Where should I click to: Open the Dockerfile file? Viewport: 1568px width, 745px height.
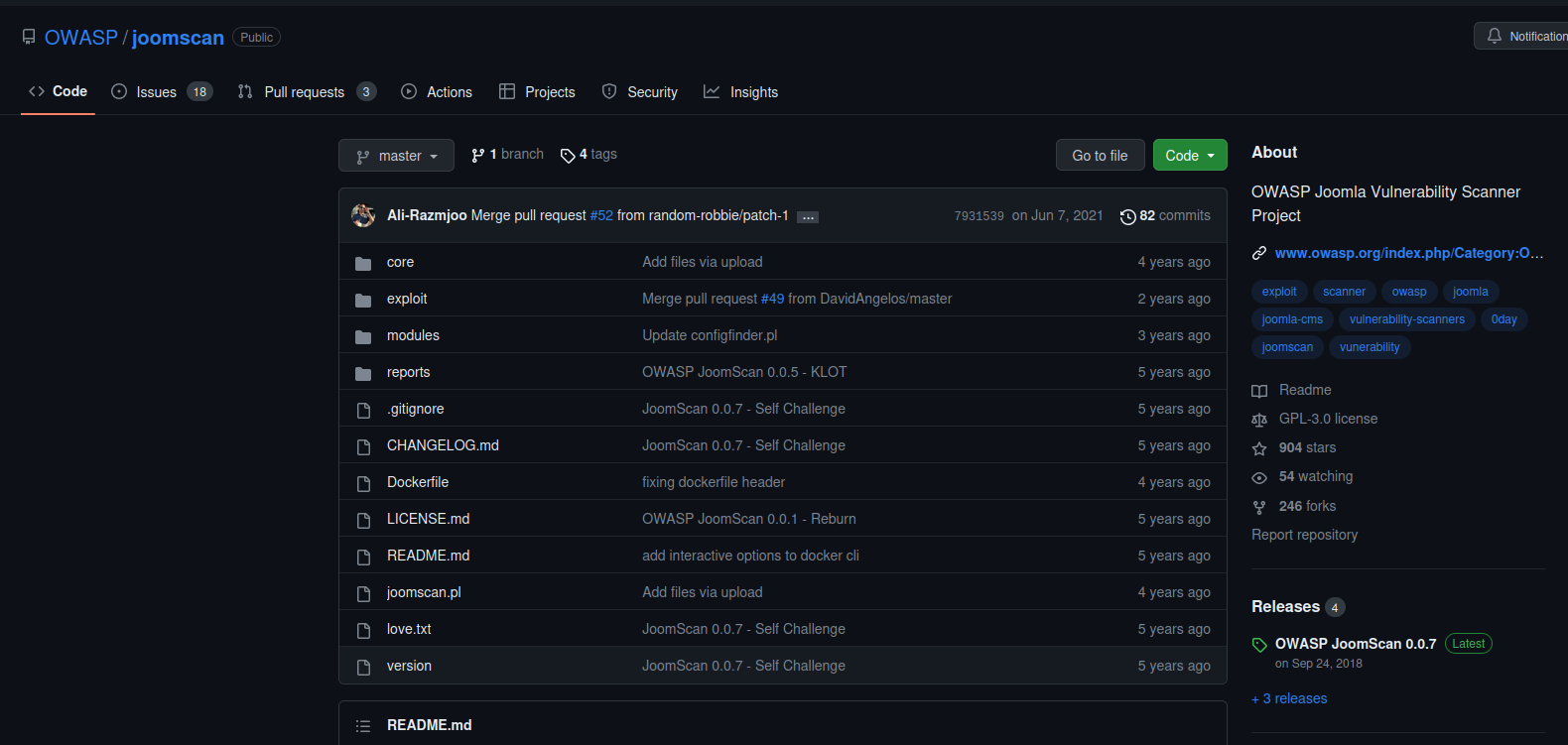pos(418,482)
